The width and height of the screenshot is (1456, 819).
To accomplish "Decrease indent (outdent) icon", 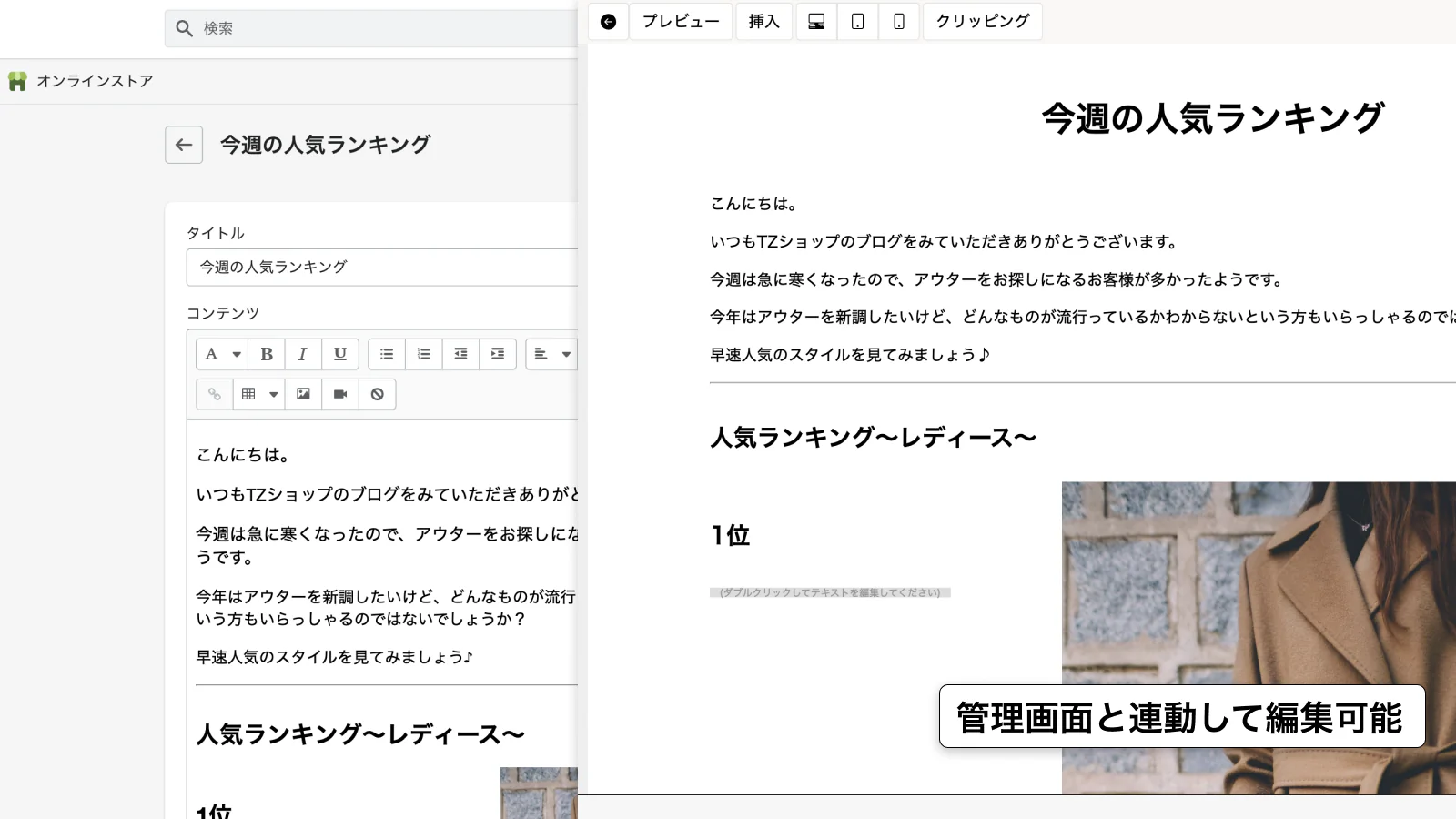I will (461, 354).
